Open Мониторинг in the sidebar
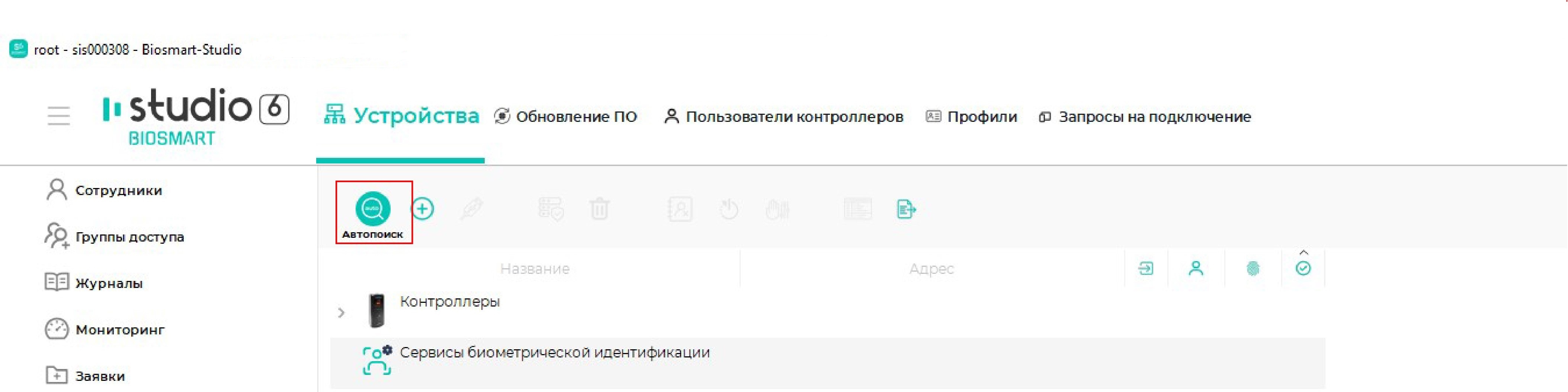 point(105,330)
